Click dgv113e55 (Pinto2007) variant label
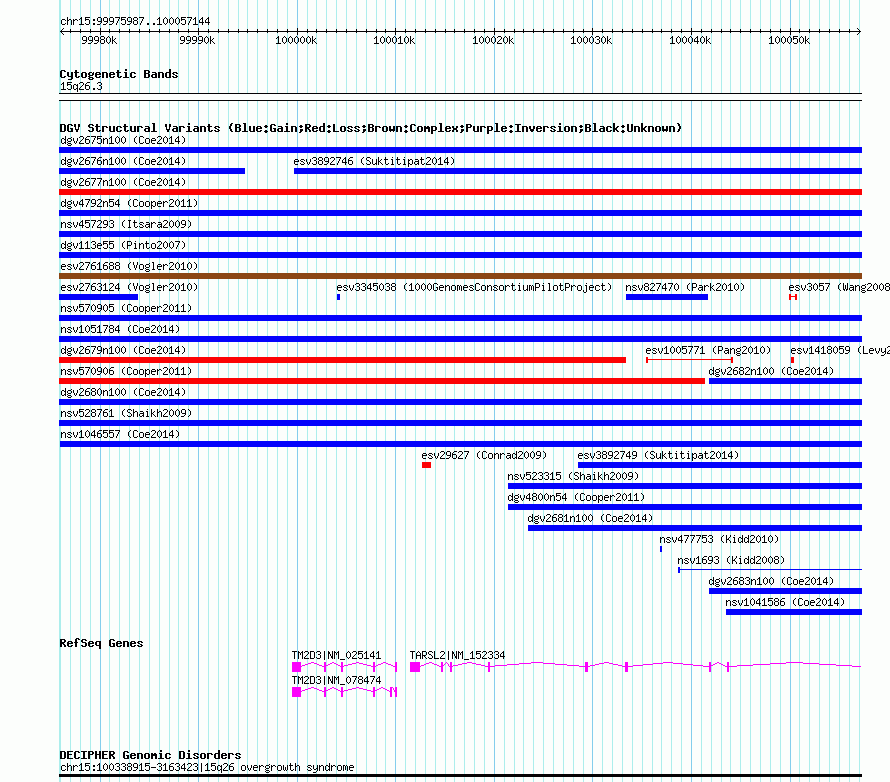 (x=123, y=245)
